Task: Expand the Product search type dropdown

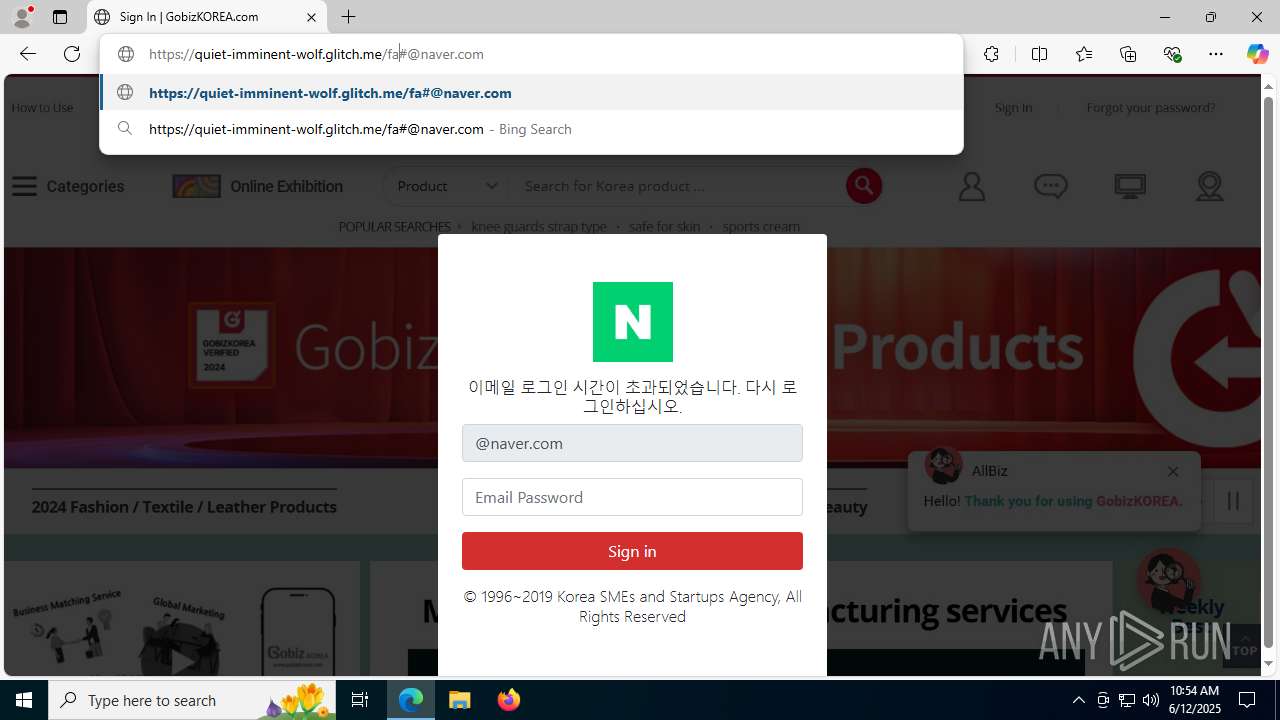Action: 448,186
